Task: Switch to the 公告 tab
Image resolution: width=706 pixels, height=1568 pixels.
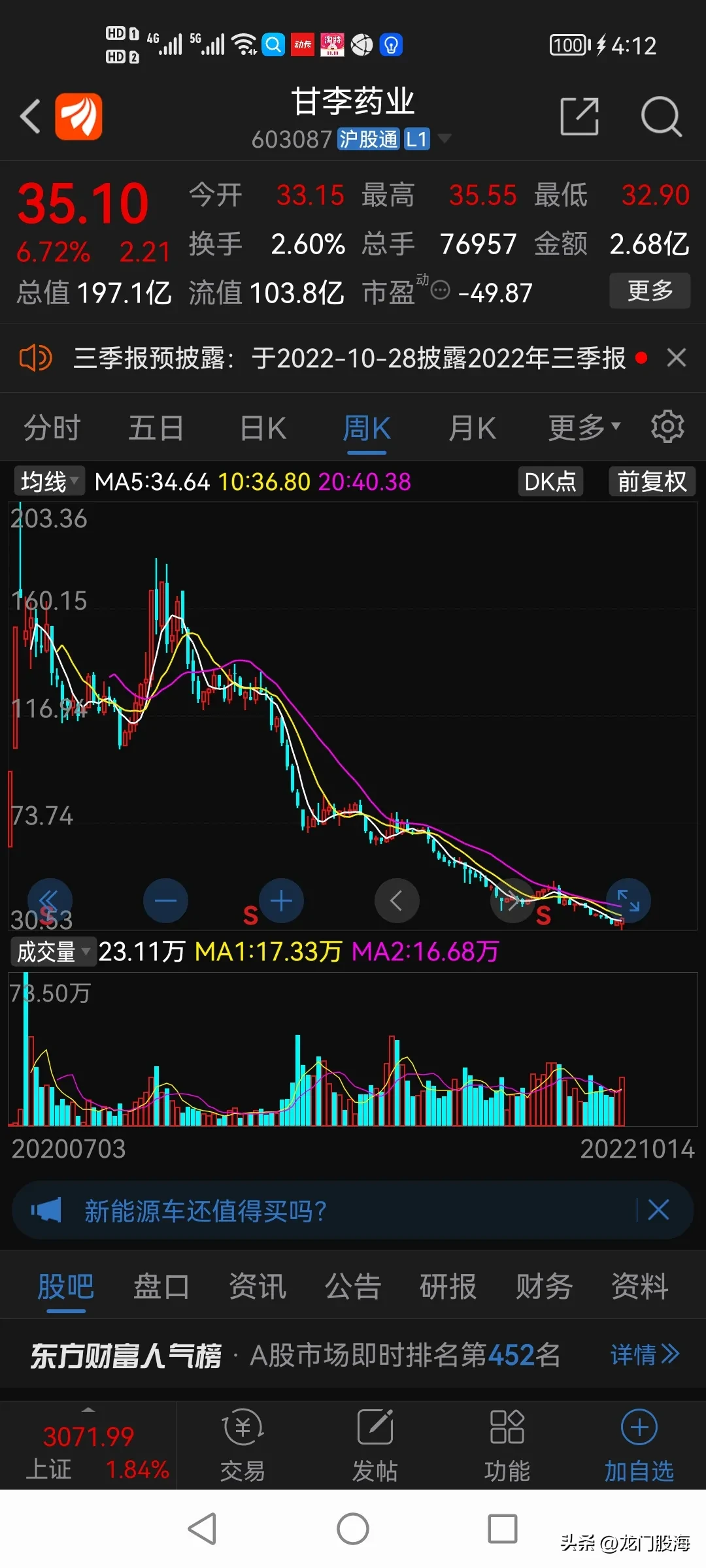Action: [x=352, y=1287]
